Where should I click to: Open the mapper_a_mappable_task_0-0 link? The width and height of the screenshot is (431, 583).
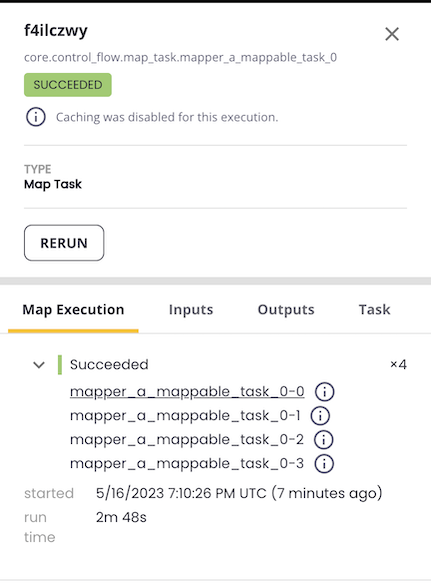187,392
